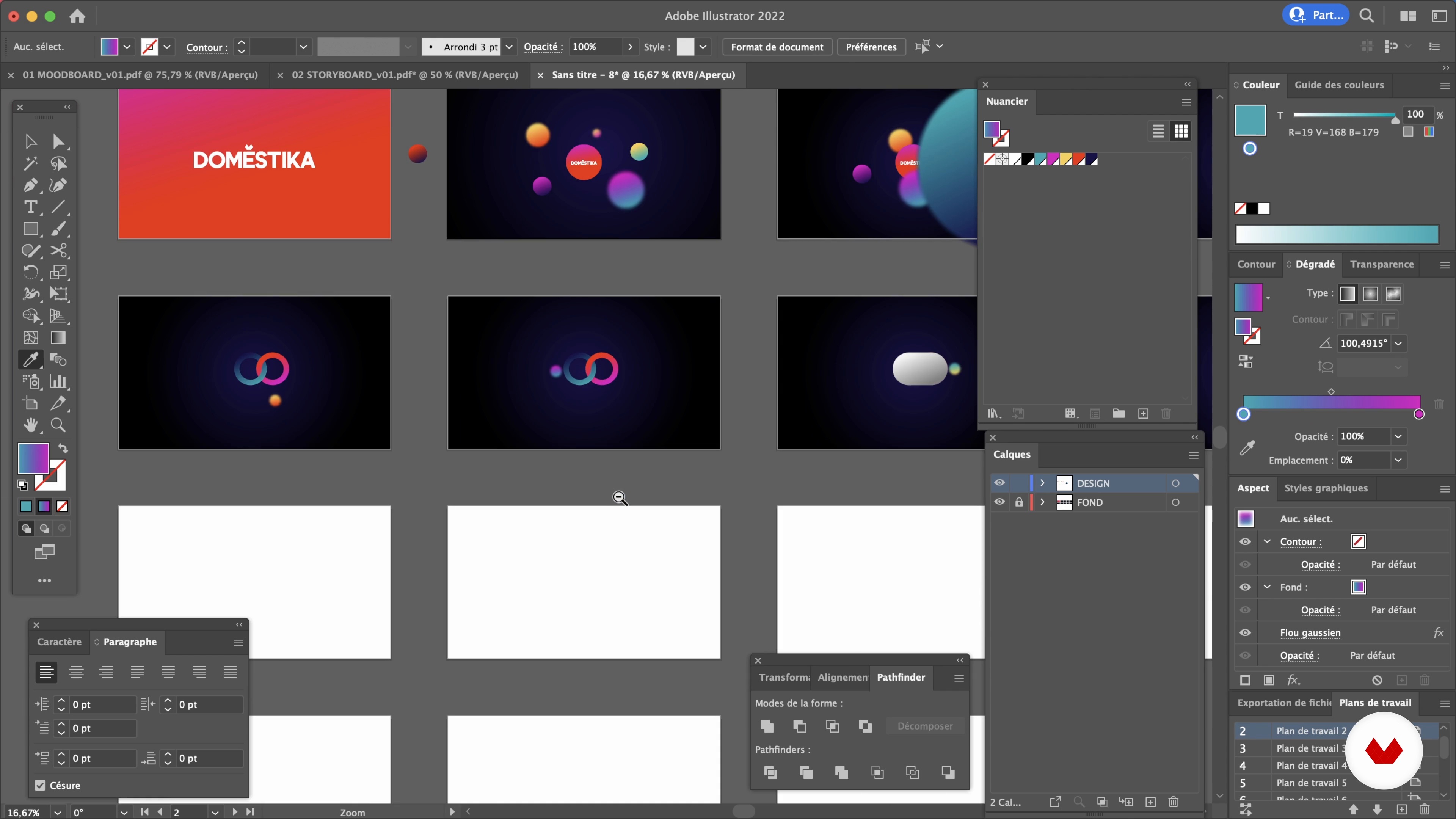Screen dimensions: 1456x819
Task: Click Contour label in control bar
Action: point(207,47)
